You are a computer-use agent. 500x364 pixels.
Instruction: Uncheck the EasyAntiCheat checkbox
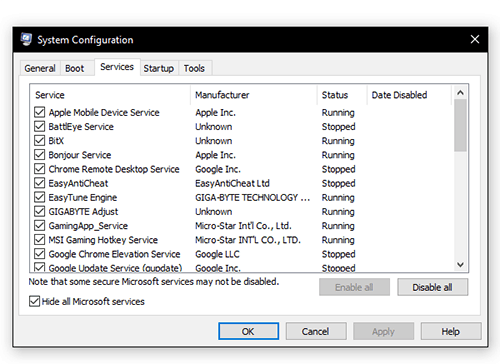tap(40, 183)
